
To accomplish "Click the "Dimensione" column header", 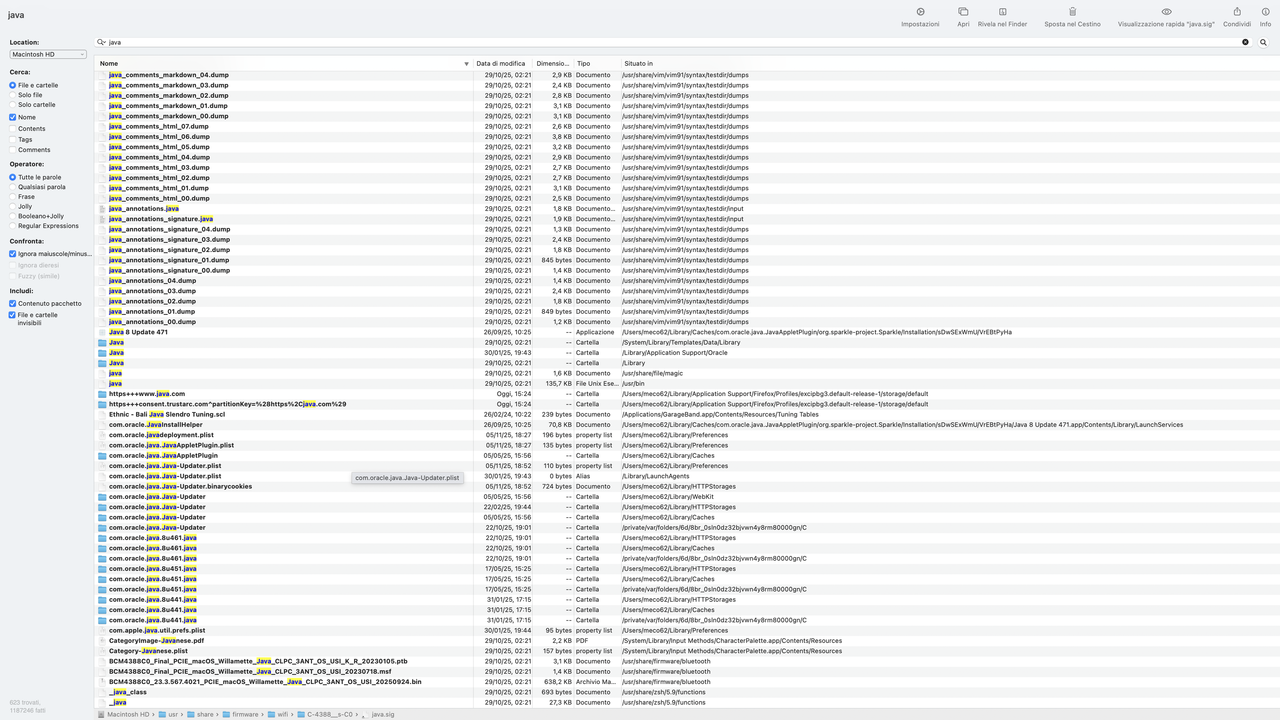I will [x=553, y=63].
